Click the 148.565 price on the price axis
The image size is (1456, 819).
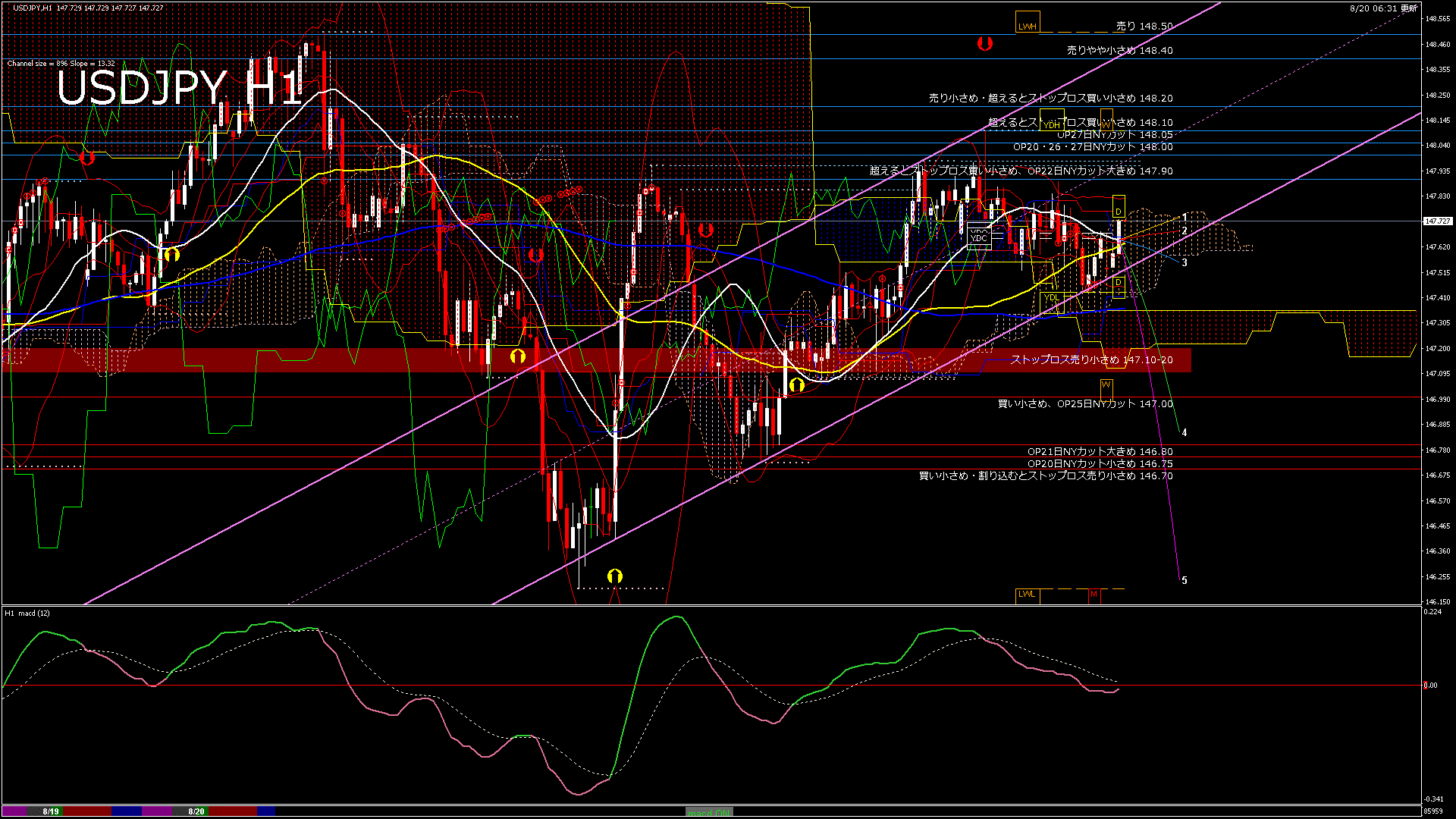pos(1438,19)
